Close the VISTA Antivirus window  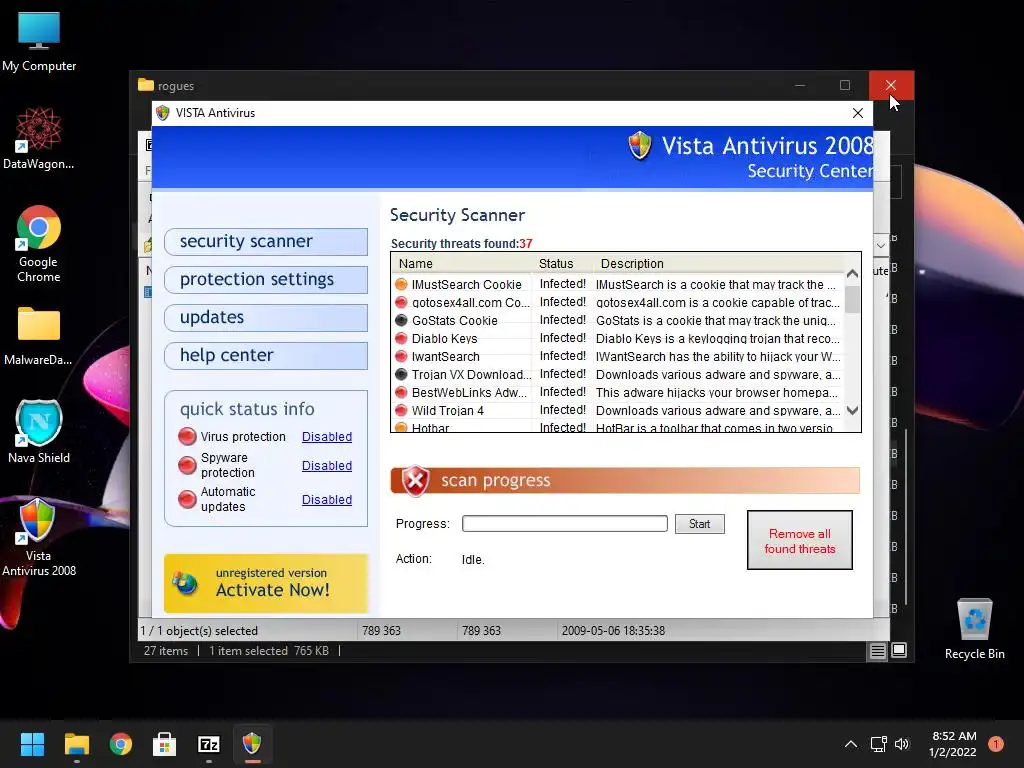tap(857, 113)
